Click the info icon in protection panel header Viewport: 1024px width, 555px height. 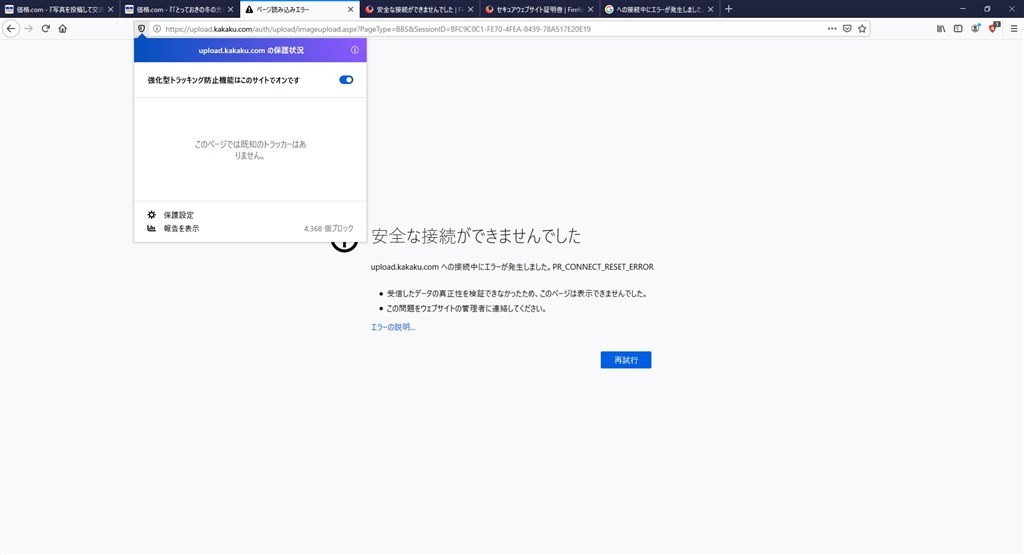[x=355, y=50]
